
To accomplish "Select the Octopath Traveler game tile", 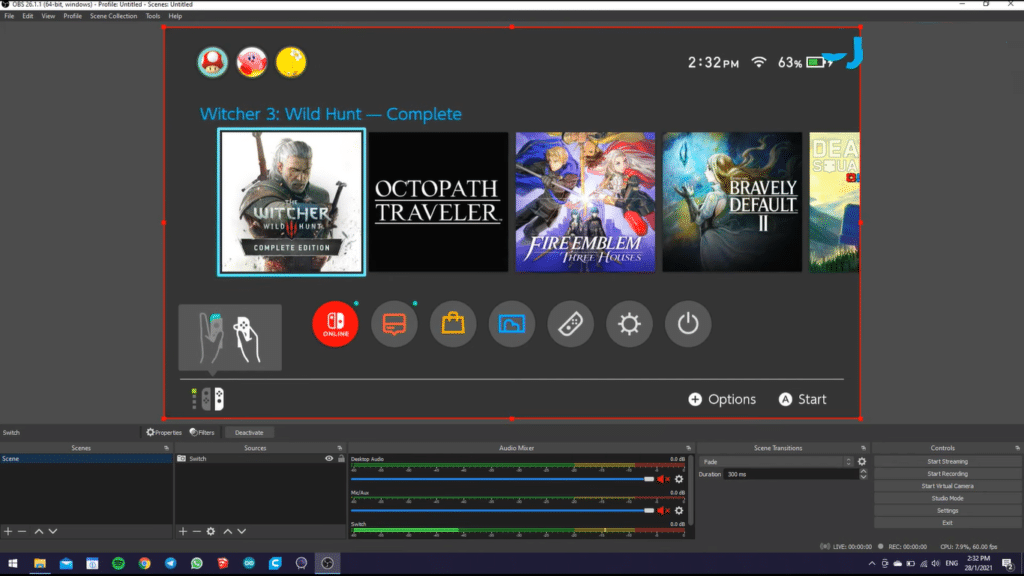I will point(438,202).
